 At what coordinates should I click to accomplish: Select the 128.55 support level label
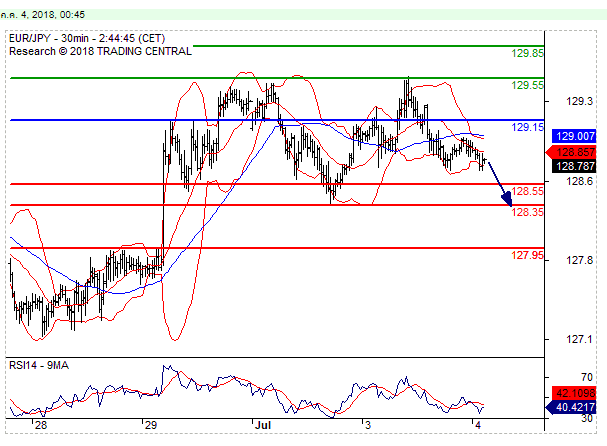point(527,191)
